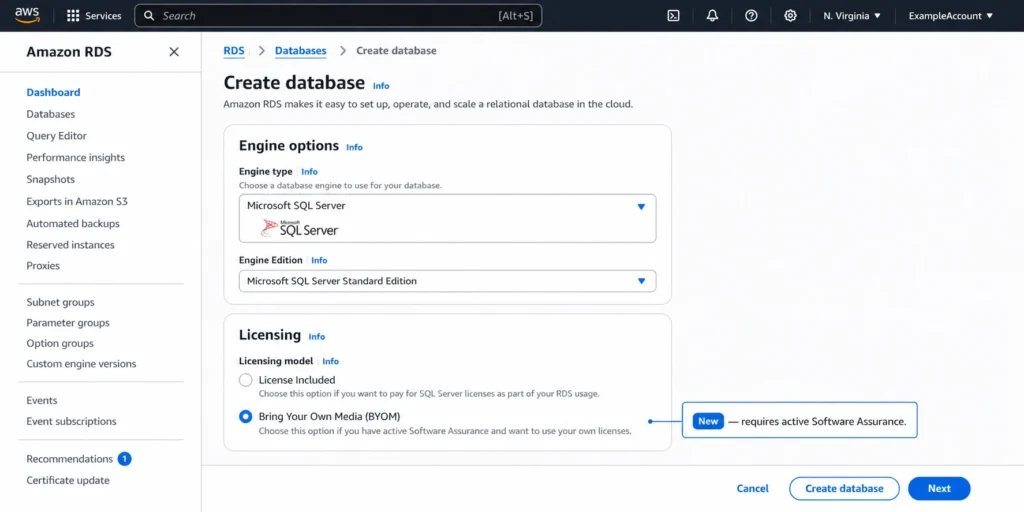Open the help question mark menu
The image size is (1024, 512).
[751, 16]
